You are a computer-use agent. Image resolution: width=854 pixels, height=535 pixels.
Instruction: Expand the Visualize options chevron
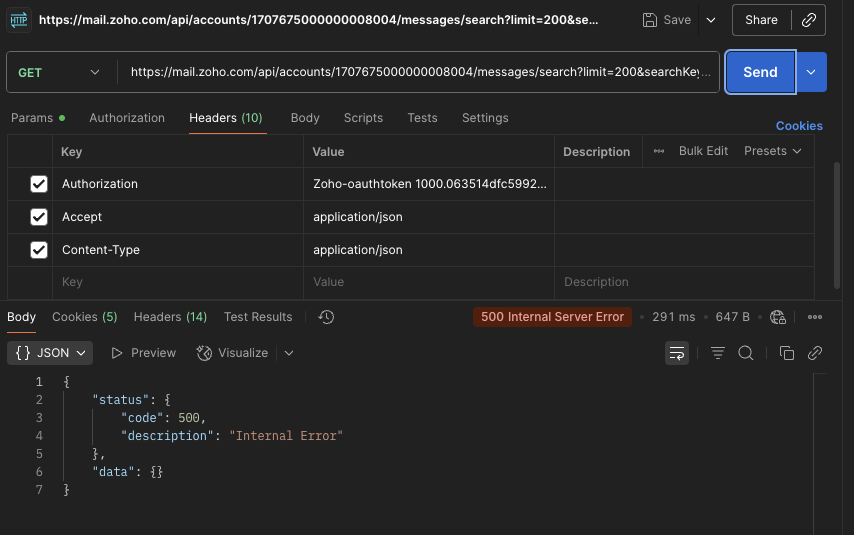pos(289,353)
